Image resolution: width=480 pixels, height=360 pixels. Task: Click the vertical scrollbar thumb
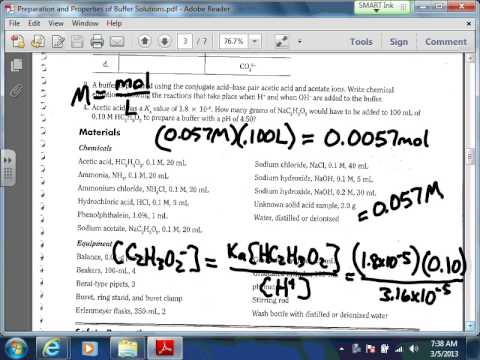(x=470, y=157)
